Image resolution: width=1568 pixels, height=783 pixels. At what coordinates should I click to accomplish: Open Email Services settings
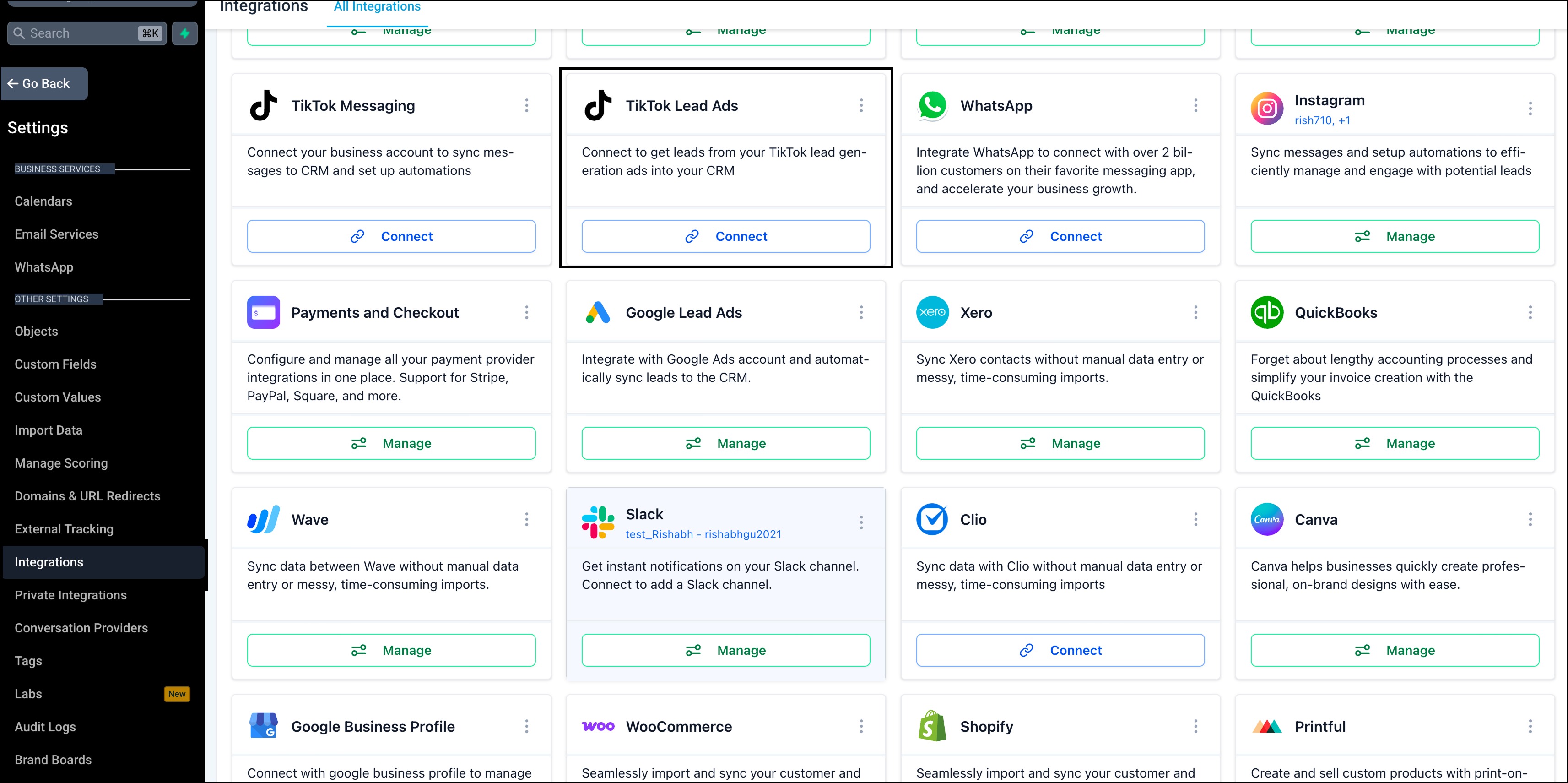tap(56, 234)
